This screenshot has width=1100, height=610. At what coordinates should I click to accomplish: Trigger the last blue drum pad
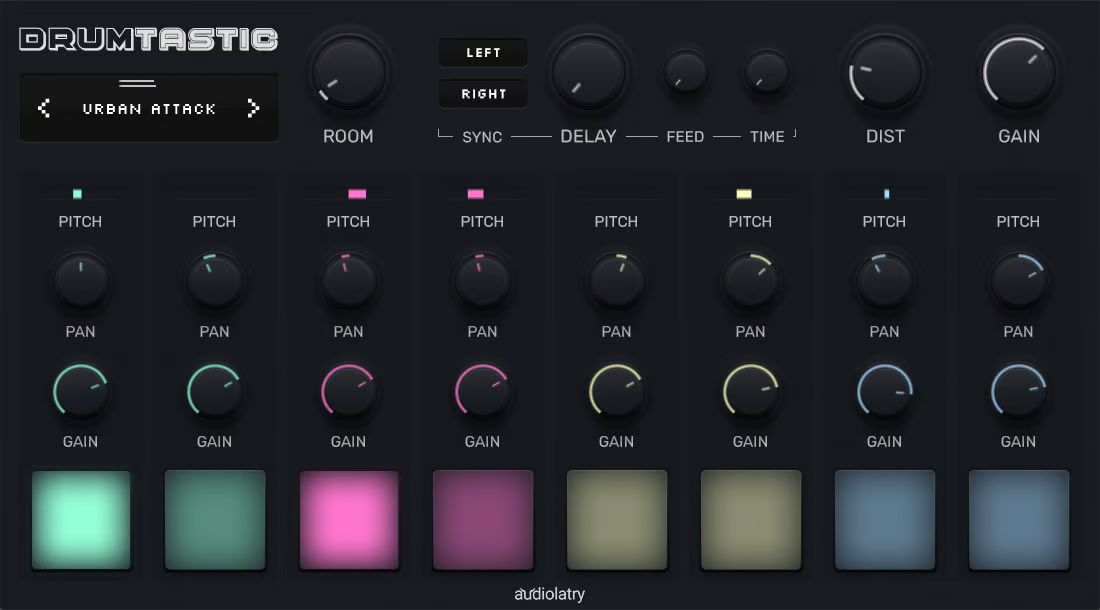click(x=1019, y=520)
